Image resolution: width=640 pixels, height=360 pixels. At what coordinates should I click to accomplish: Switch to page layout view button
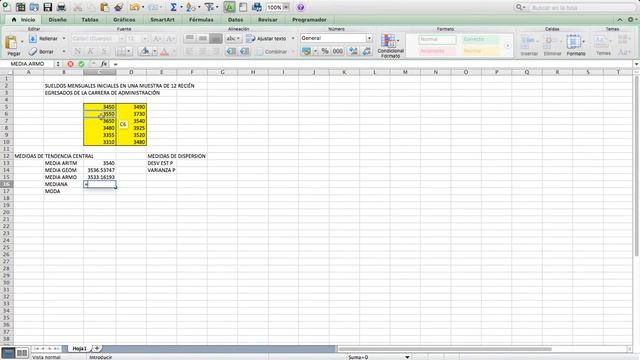[22, 353]
